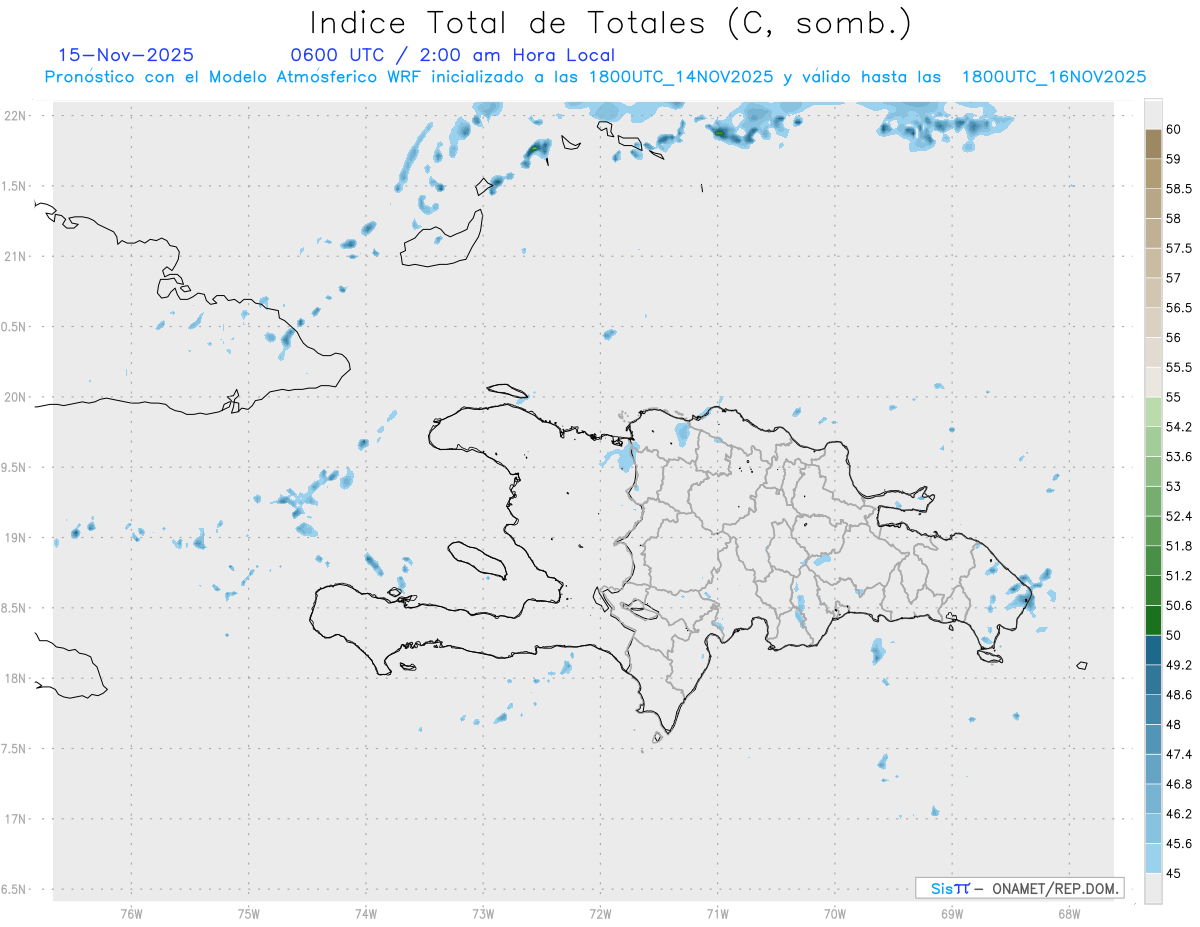
Task: Click the '59' colorbar value
Action: [x=1173, y=159]
